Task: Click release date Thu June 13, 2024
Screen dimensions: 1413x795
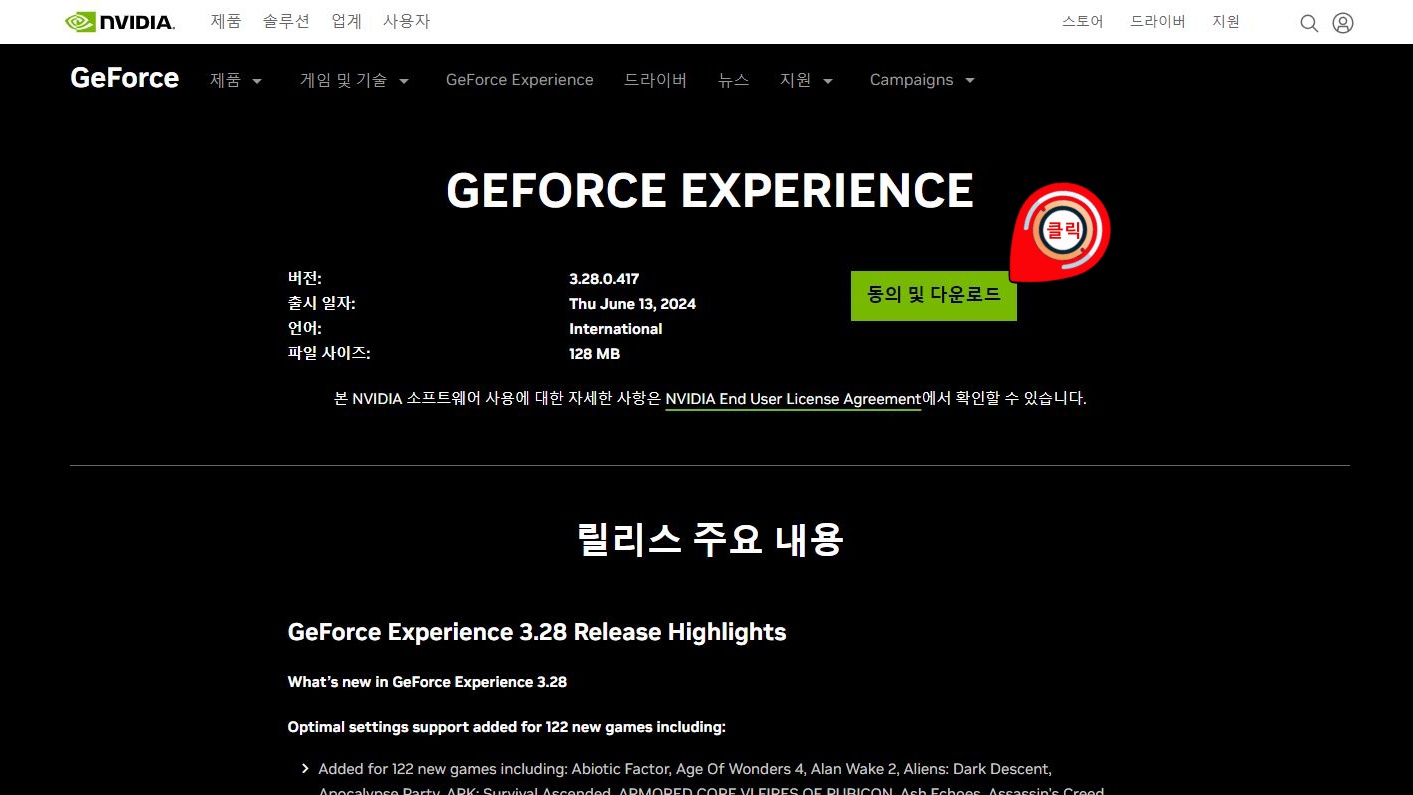Action: tap(632, 304)
